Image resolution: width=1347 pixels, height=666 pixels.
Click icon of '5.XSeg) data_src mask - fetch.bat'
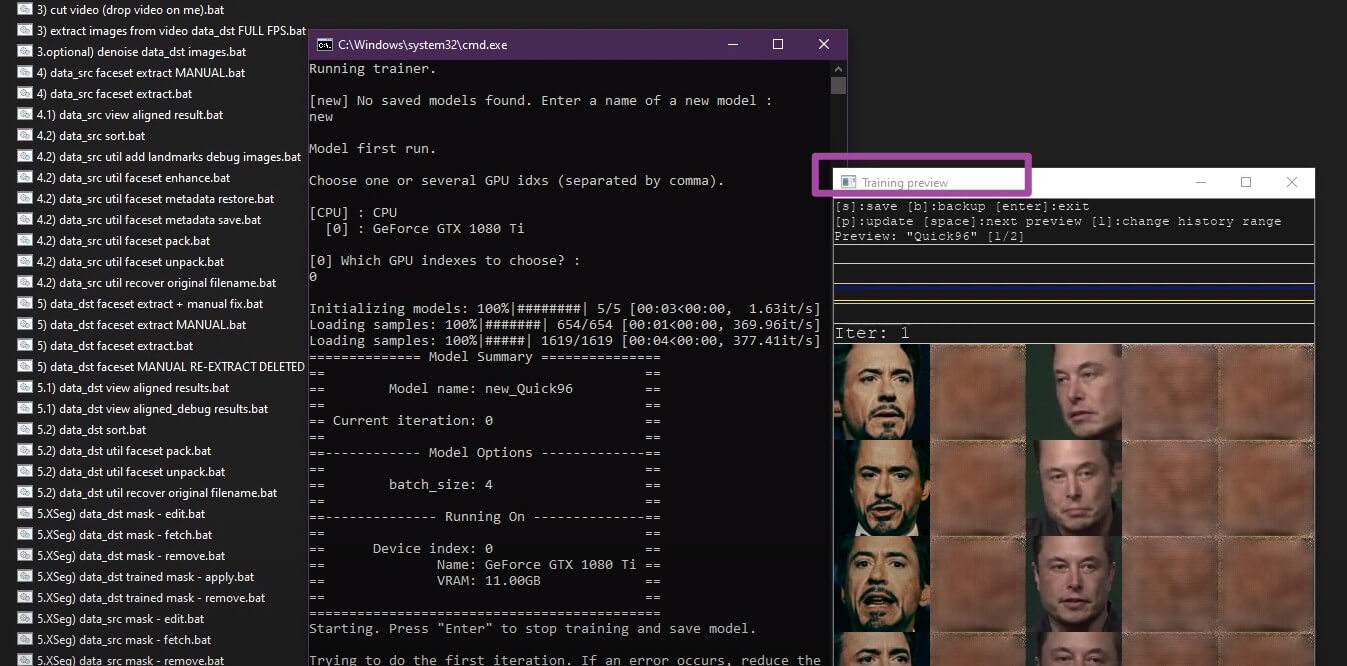point(25,639)
